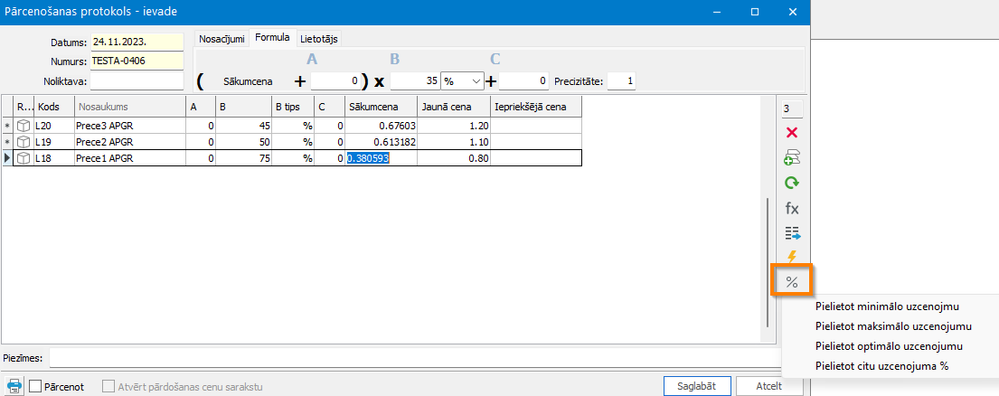
Task: Click the vertical scrollbar of the table
Action: (768, 261)
